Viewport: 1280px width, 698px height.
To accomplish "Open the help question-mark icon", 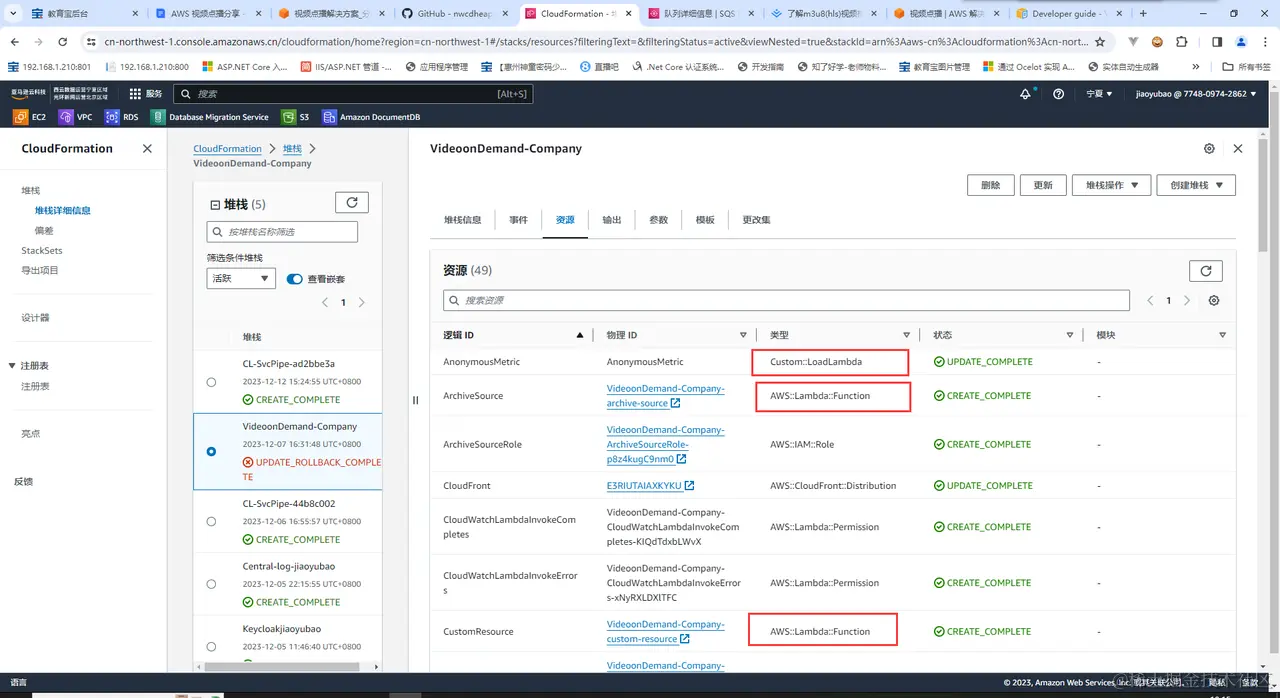I will point(1059,93).
